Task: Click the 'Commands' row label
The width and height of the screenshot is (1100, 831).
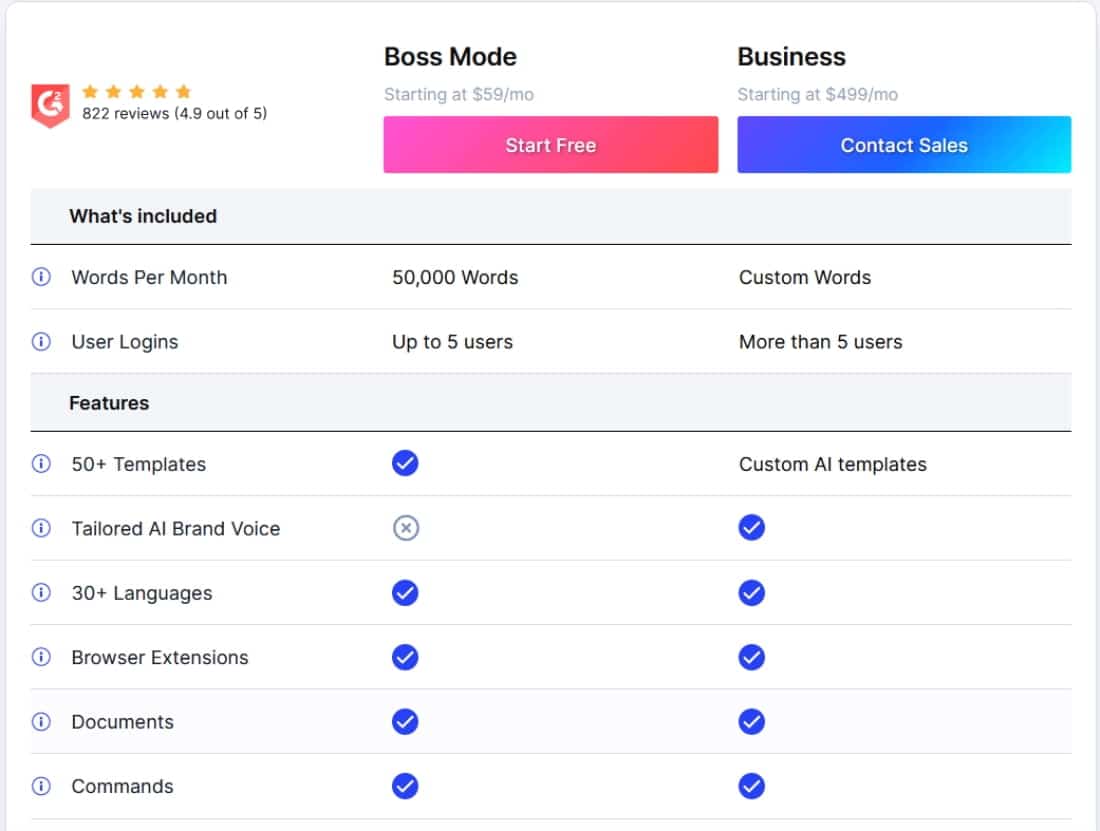Action: point(122,787)
